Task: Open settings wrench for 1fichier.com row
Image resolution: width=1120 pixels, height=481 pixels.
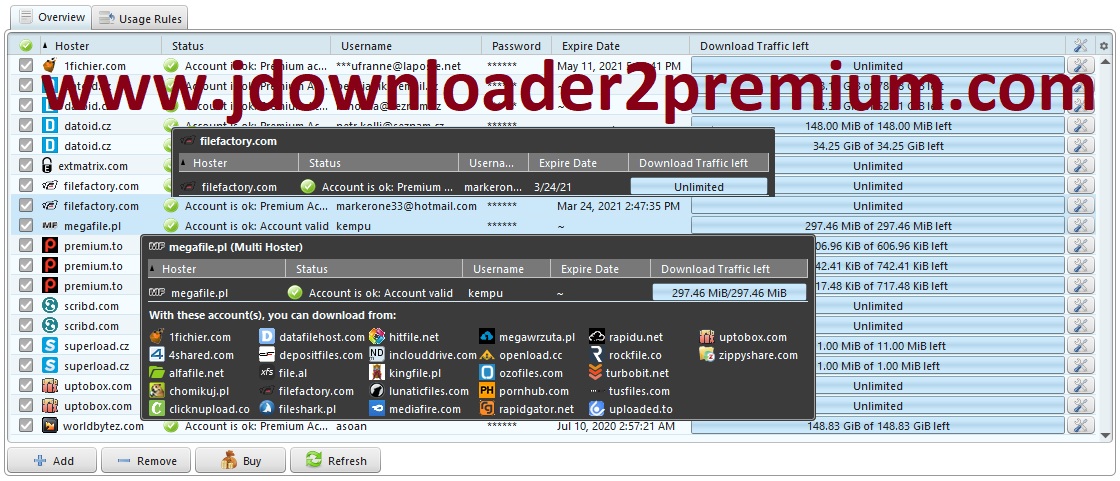Action: click(1080, 66)
